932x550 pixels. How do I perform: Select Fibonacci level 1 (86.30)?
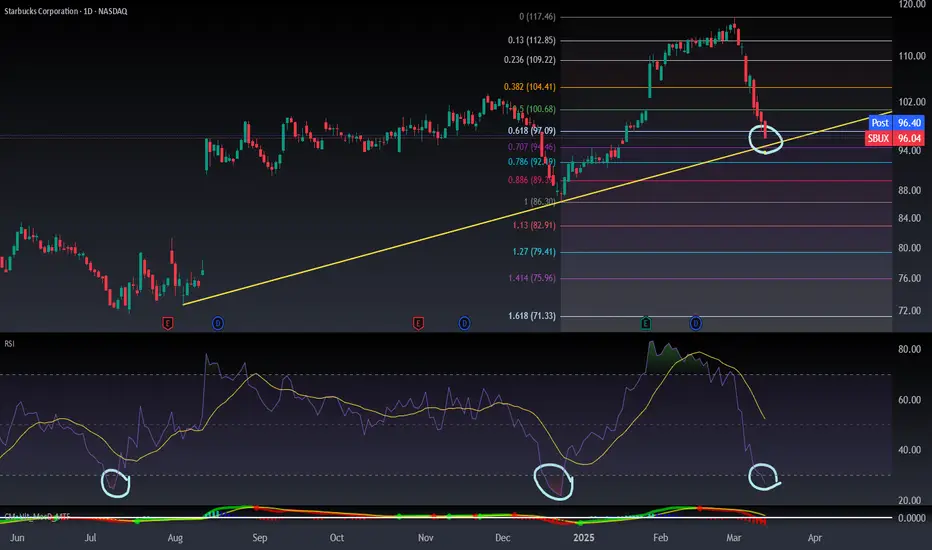540,202
